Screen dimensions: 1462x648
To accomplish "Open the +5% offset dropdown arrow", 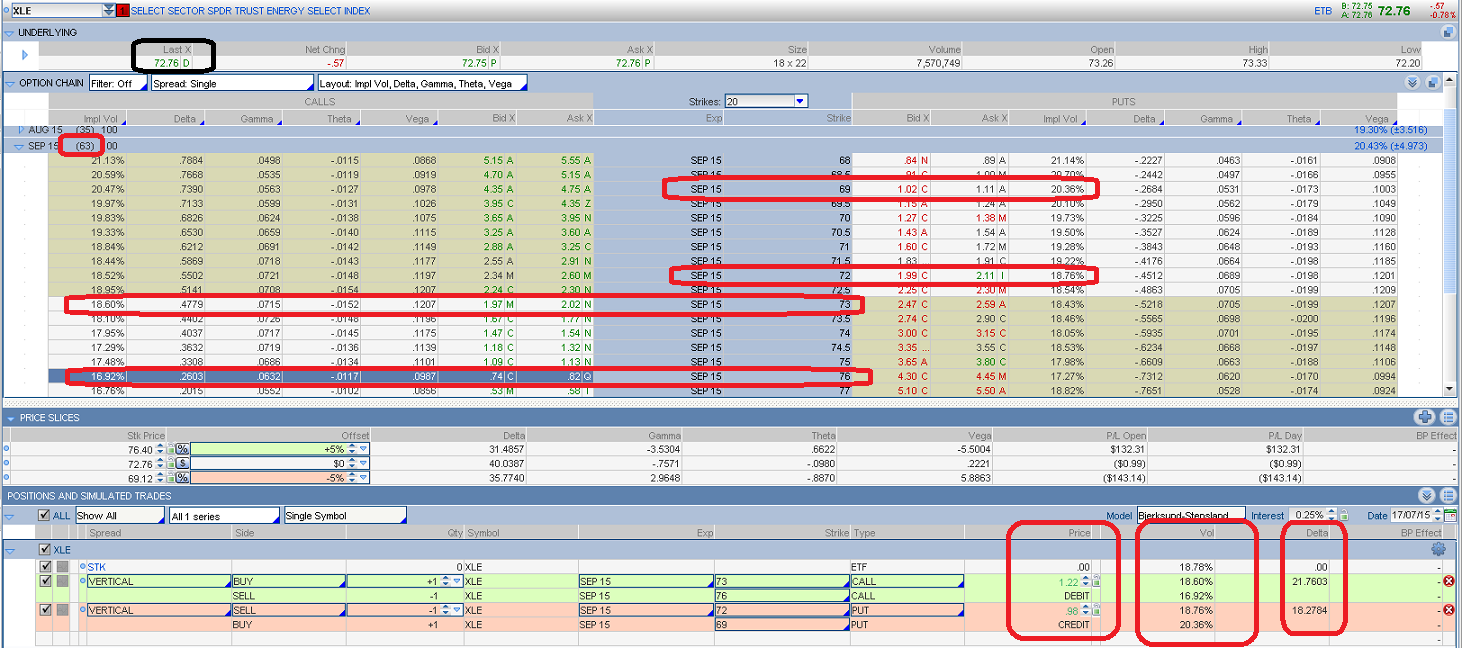I will point(364,450).
